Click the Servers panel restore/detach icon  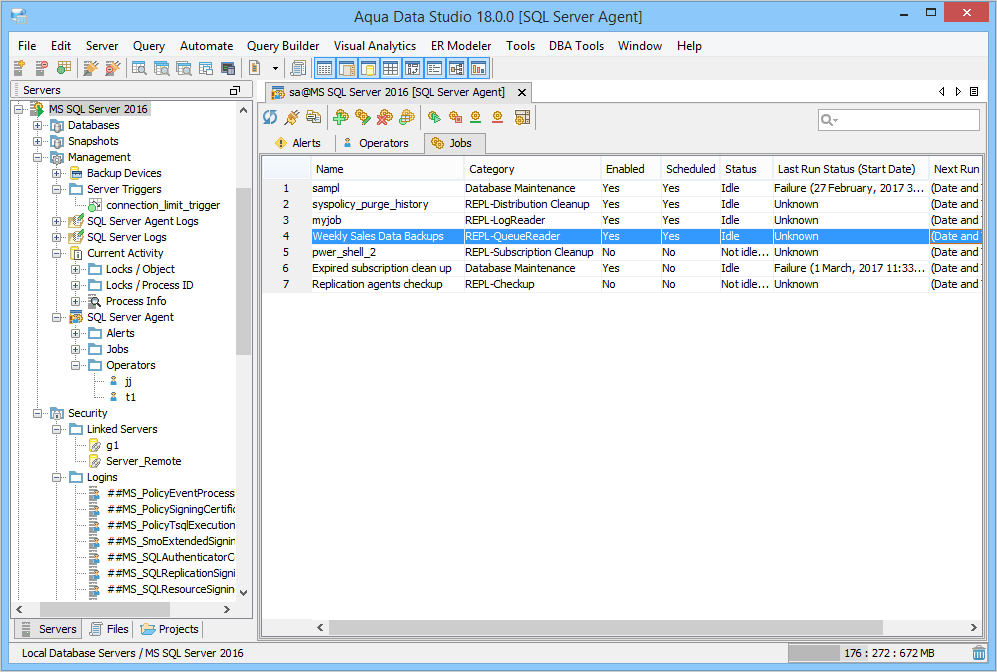click(x=235, y=91)
